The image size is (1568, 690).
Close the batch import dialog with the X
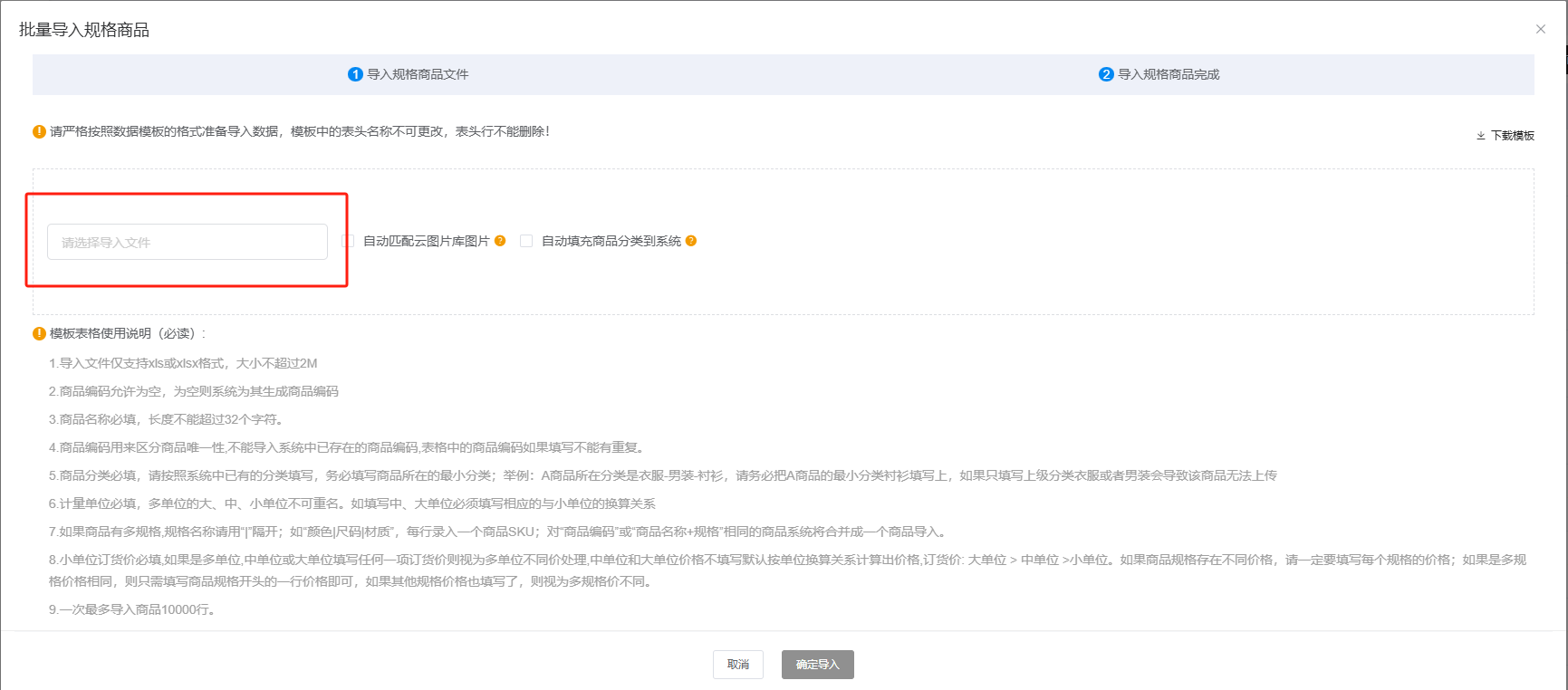click(1540, 29)
